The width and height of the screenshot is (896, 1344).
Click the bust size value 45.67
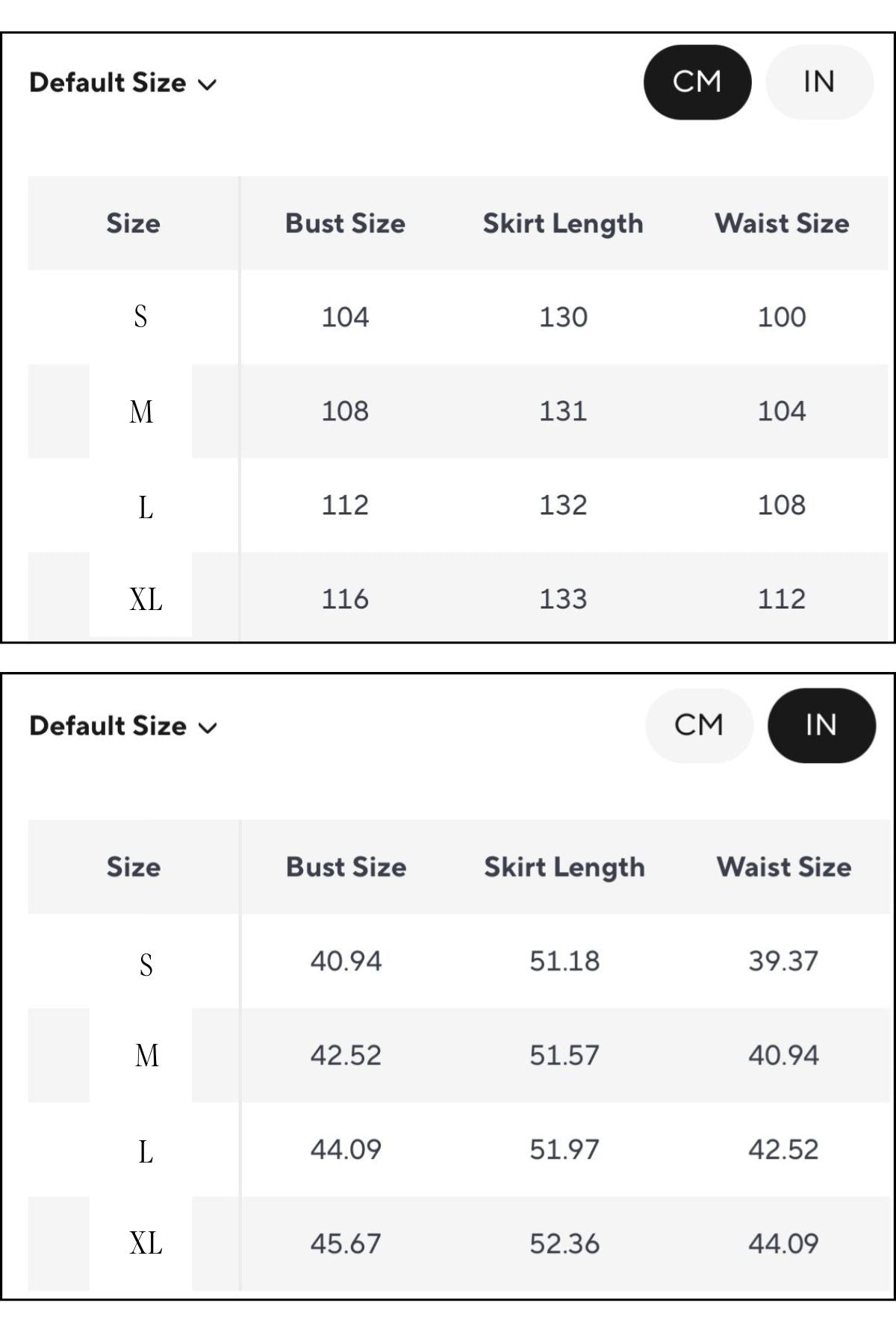click(346, 1243)
